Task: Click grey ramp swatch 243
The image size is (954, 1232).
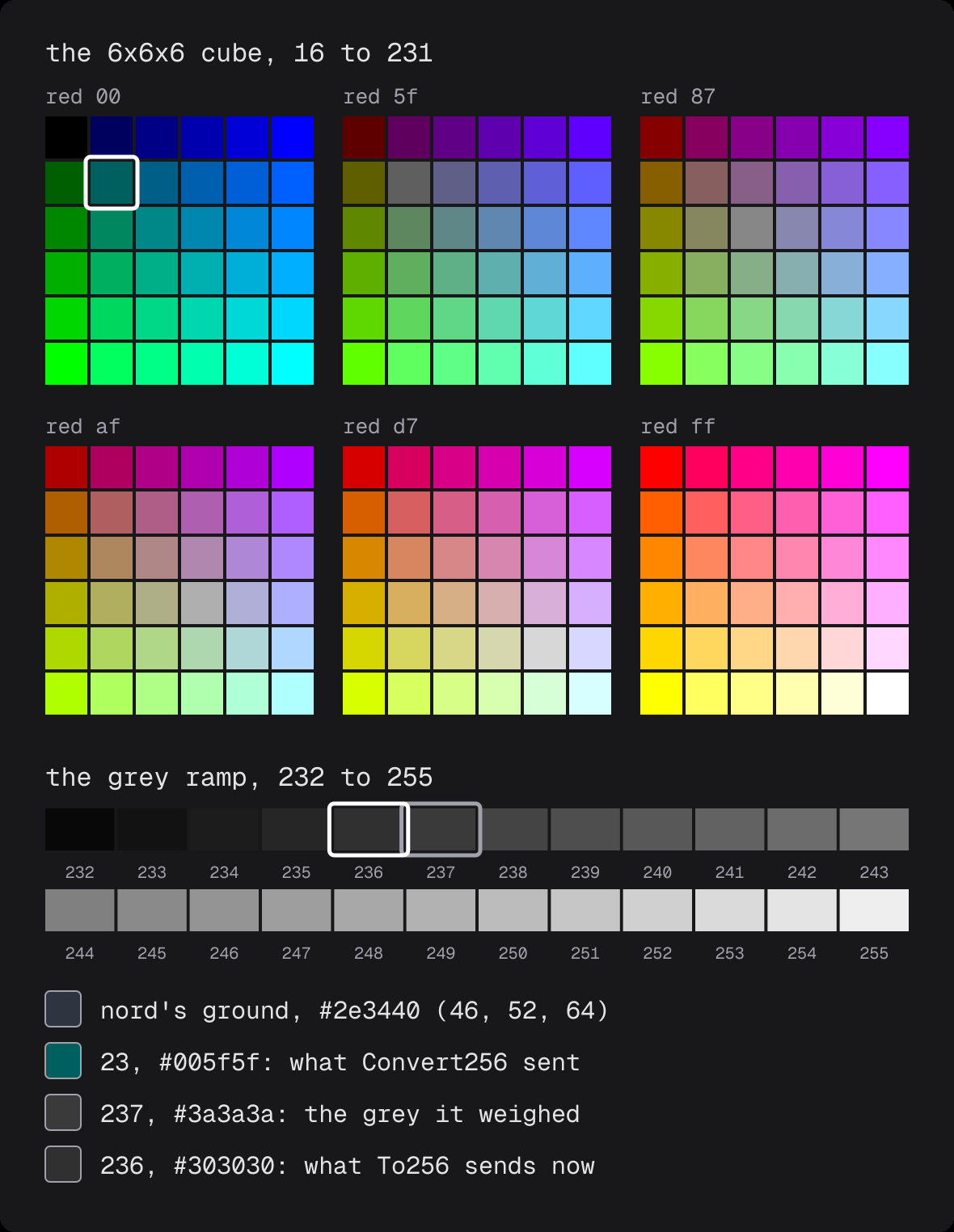Action: (874, 829)
